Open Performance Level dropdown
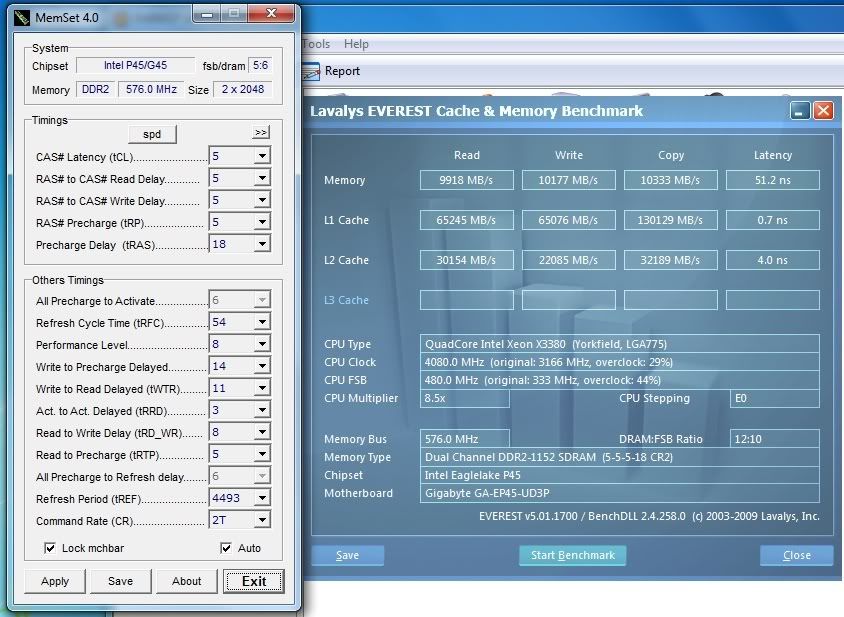Image resolution: width=844 pixels, height=617 pixels. [262, 345]
